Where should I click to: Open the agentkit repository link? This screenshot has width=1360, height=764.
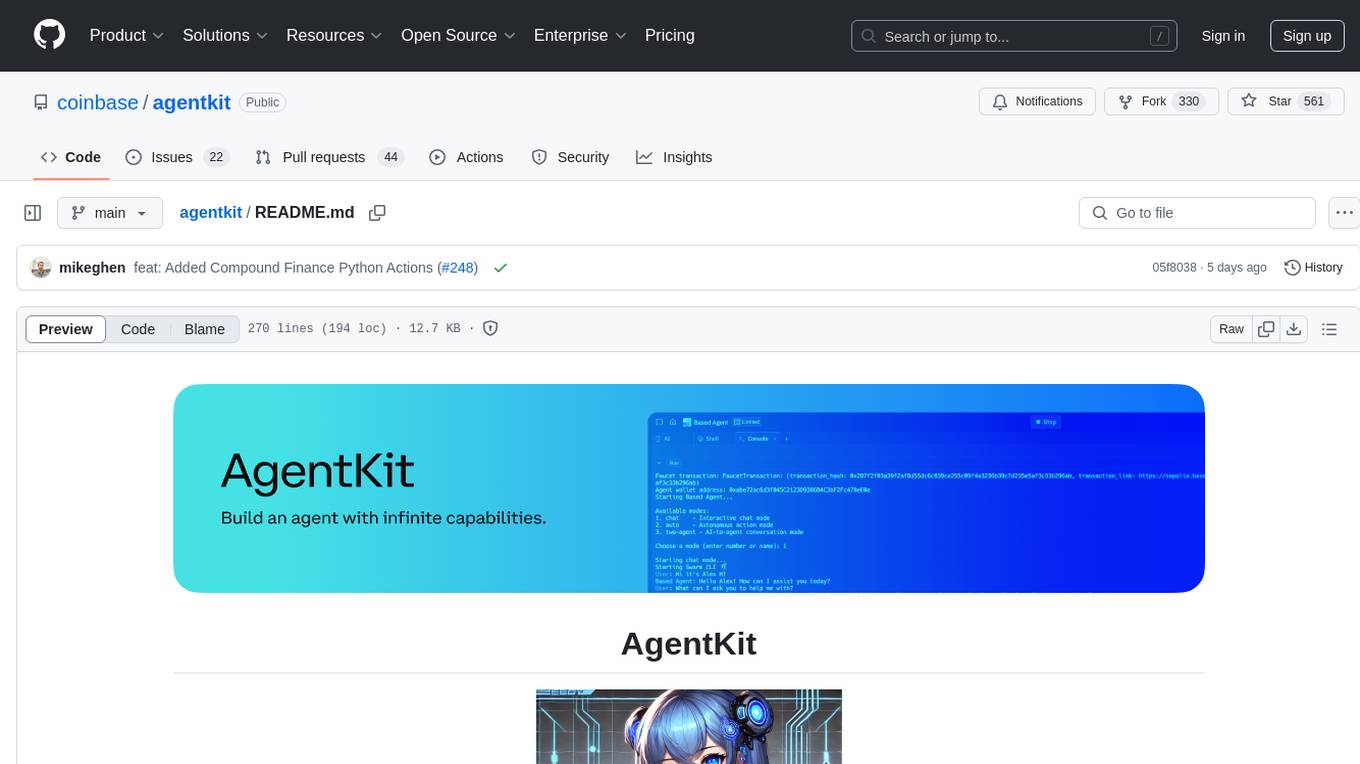tap(192, 102)
